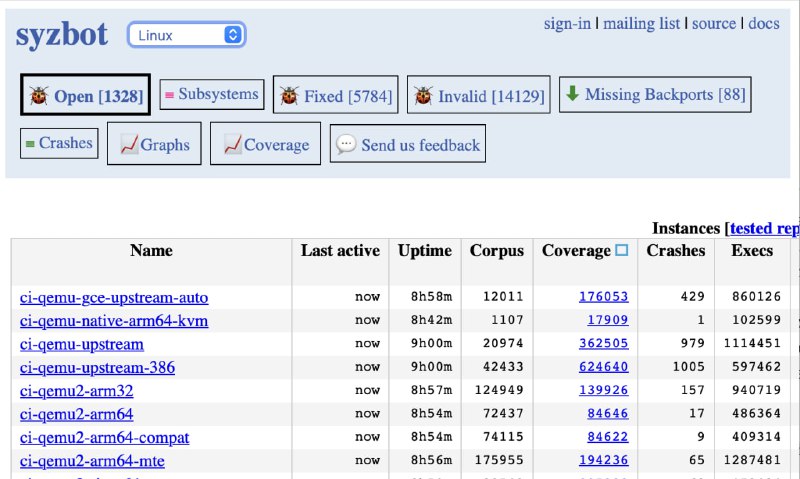Image resolution: width=800 pixels, height=479 pixels.
Task: Open the ci-qemu-gce-upstream-auto instance
Action: point(114,297)
